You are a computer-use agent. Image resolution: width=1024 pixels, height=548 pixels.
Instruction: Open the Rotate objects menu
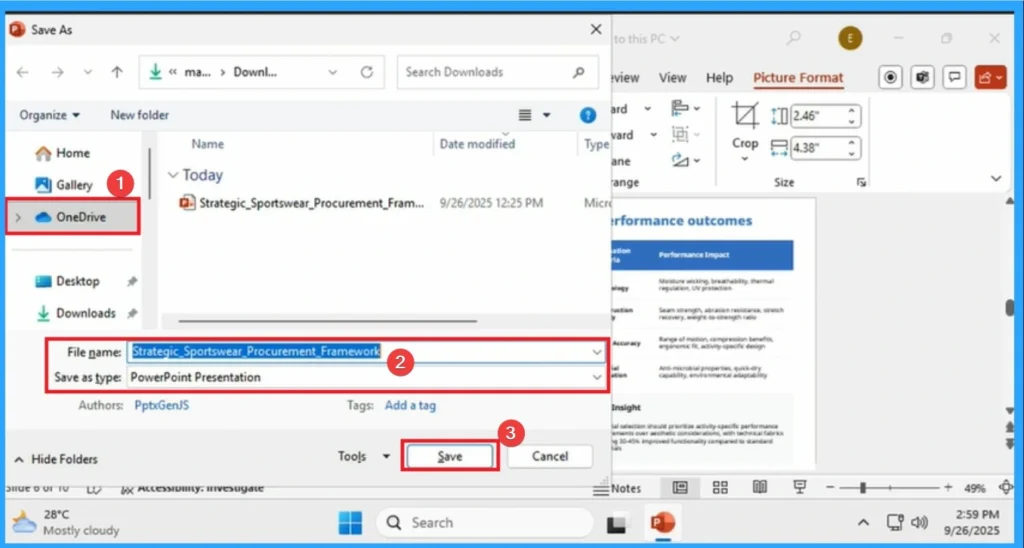[x=685, y=160]
